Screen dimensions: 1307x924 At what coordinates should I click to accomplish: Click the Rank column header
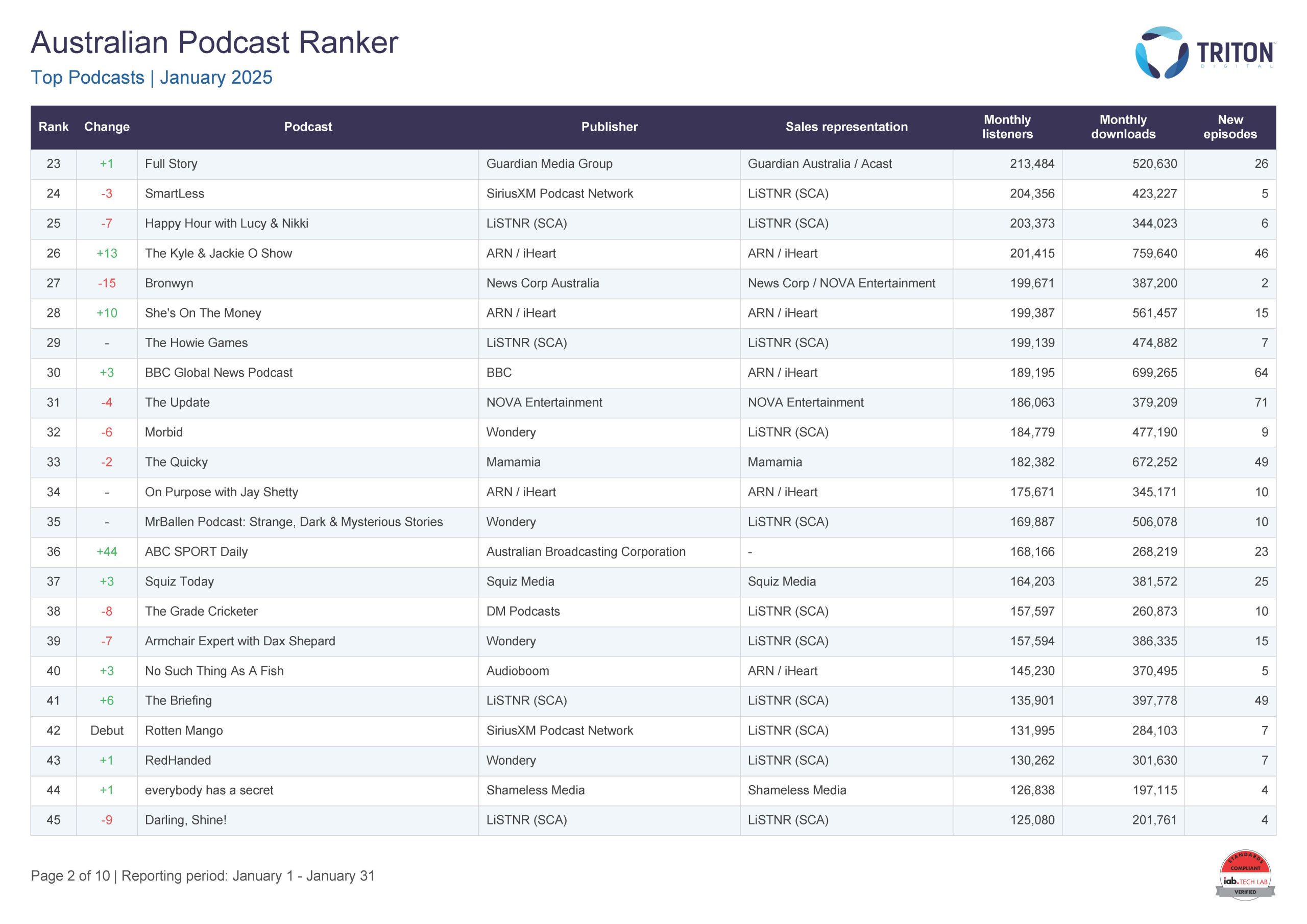pos(54,127)
